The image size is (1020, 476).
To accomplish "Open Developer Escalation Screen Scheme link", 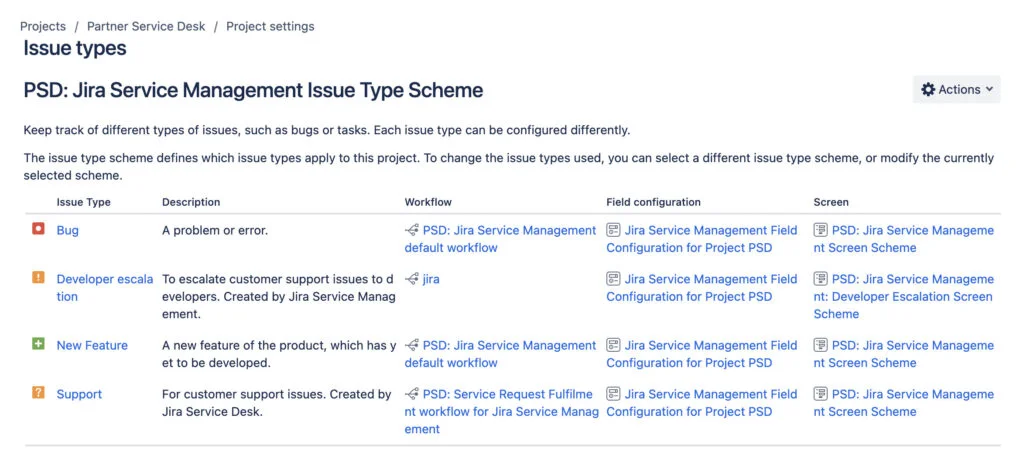I will 904,297.
